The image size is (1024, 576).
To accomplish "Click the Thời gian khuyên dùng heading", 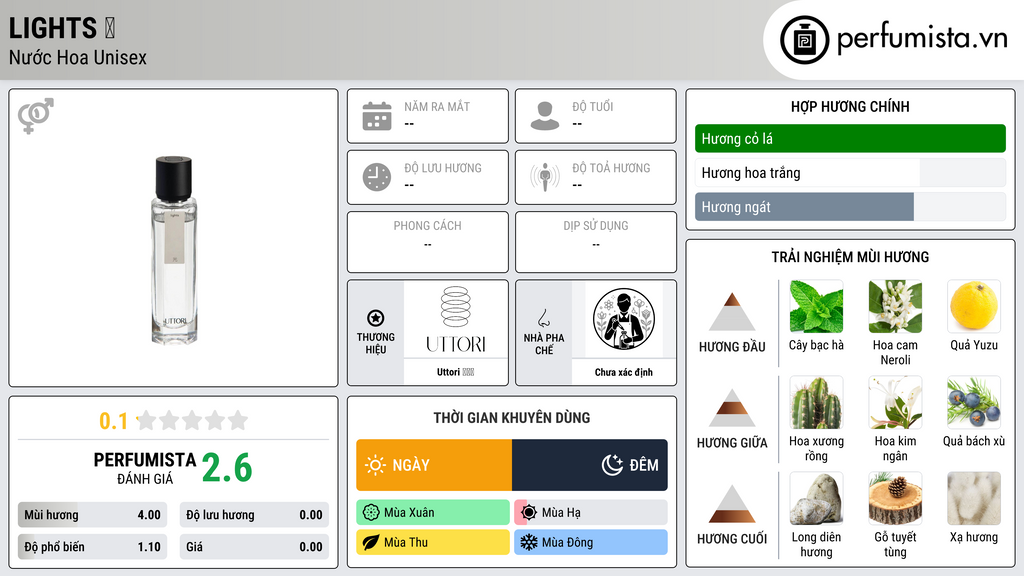I will pos(512,418).
